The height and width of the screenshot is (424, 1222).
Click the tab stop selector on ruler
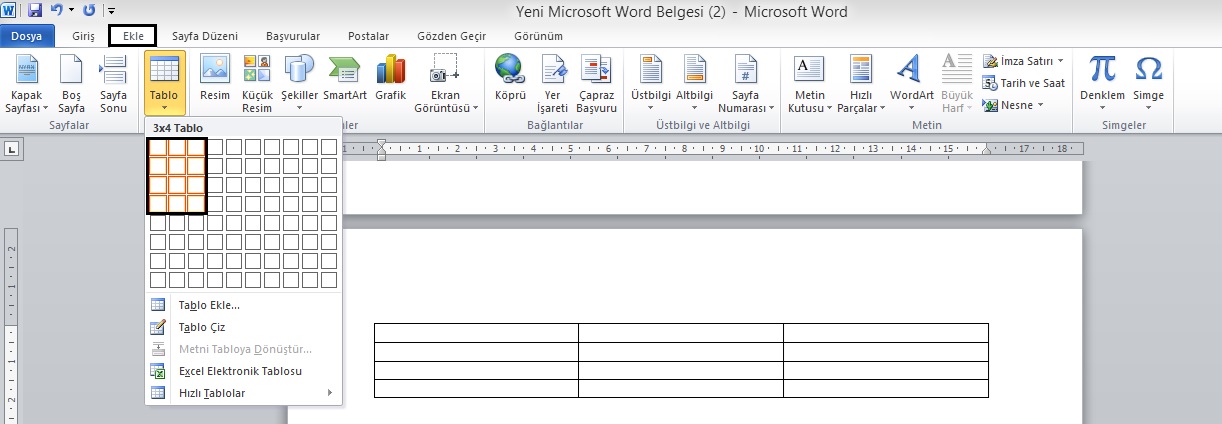coord(12,150)
